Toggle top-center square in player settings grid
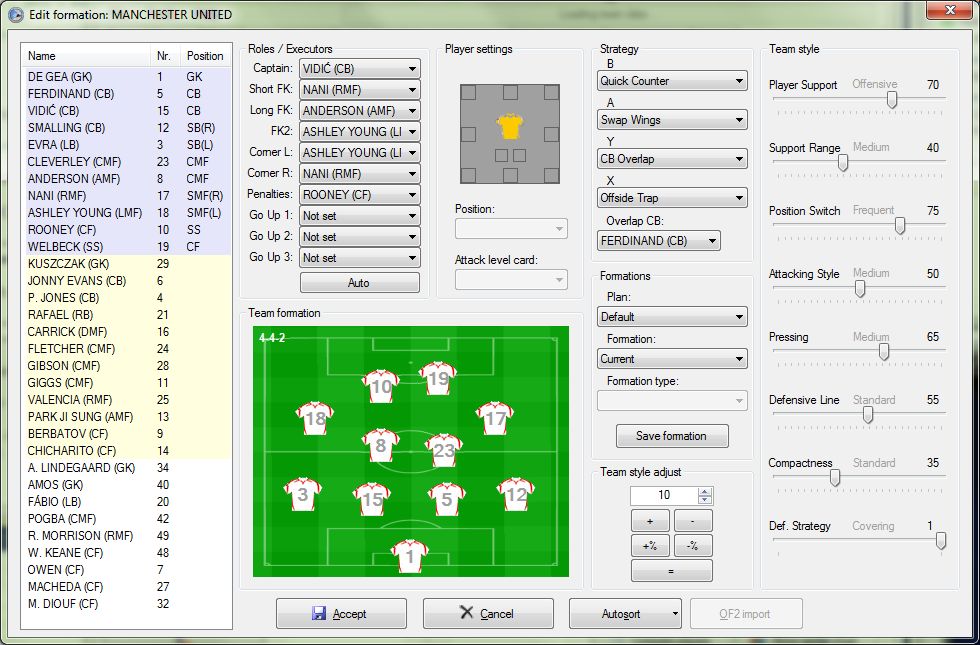The height and width of the screenshot is (645, 980). pos(510,92)
